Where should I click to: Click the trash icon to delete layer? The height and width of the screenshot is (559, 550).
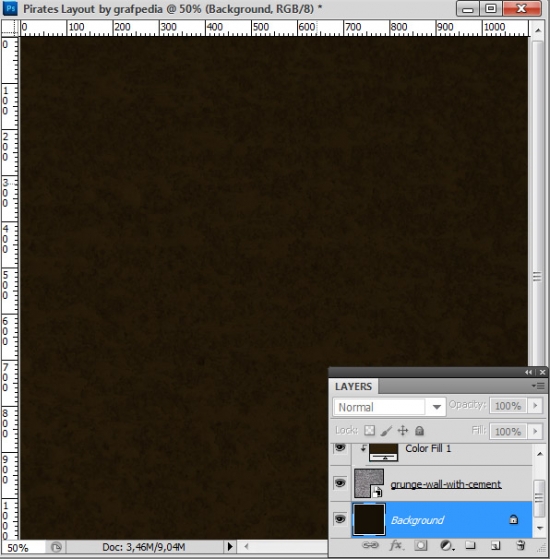[x=520, y=545]
